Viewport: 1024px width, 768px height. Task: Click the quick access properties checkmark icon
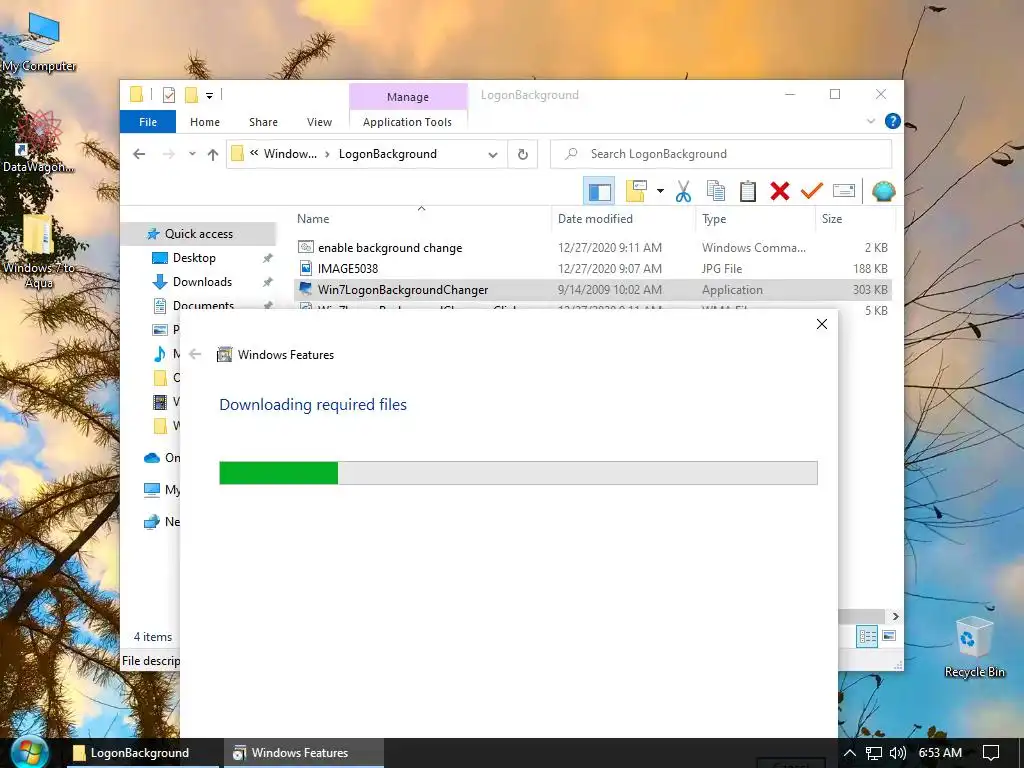tap(168, 95)
